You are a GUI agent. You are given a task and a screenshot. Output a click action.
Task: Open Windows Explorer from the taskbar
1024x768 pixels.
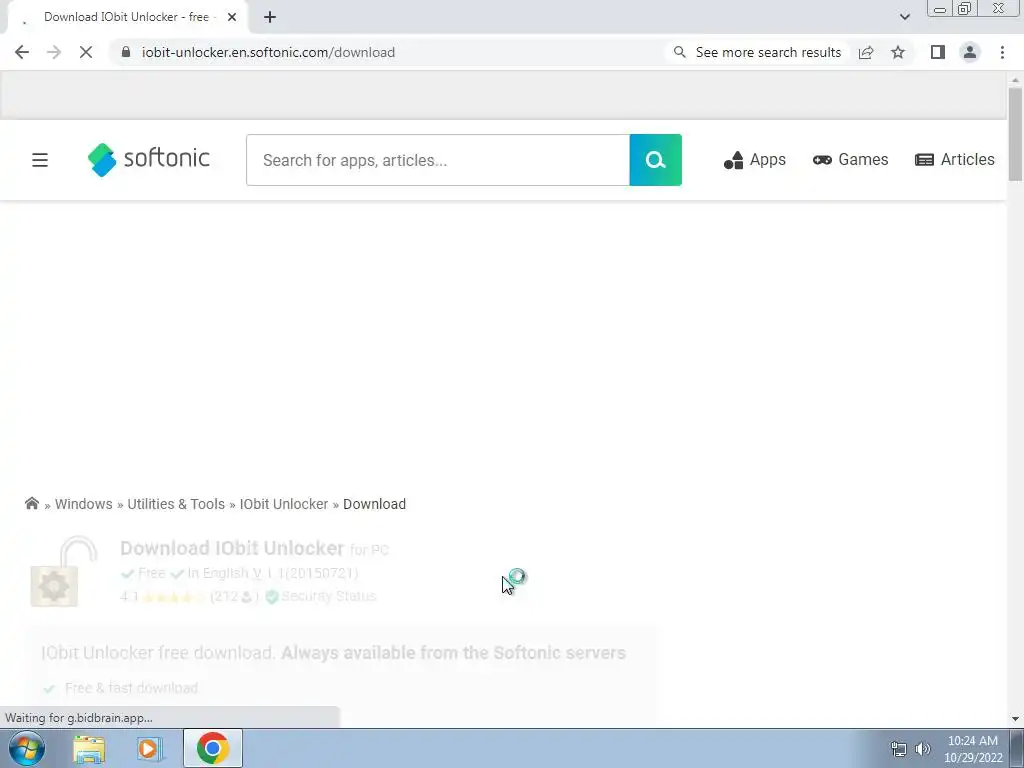[89, 748]
